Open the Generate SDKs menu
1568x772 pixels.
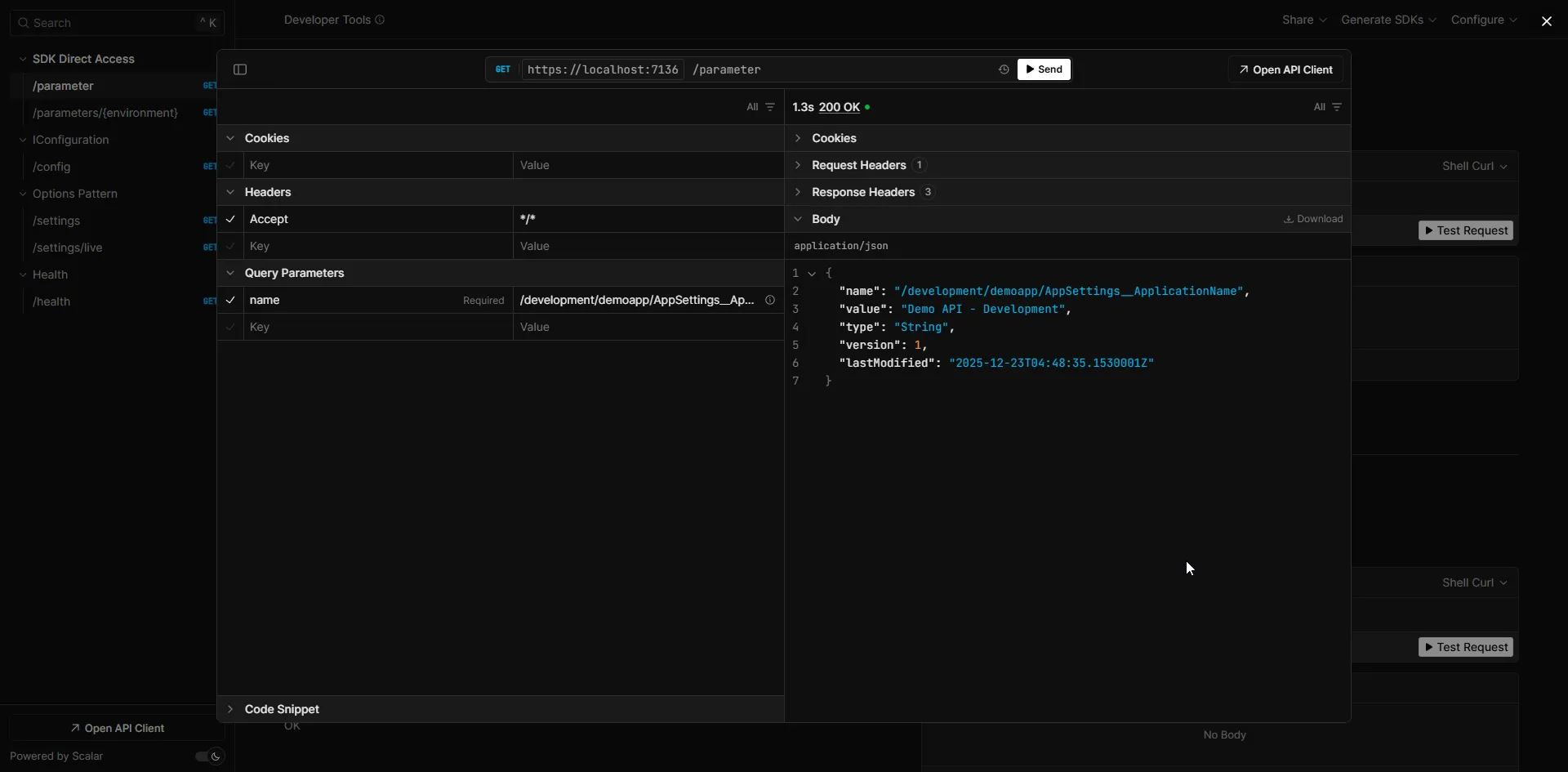(1388, 20)
